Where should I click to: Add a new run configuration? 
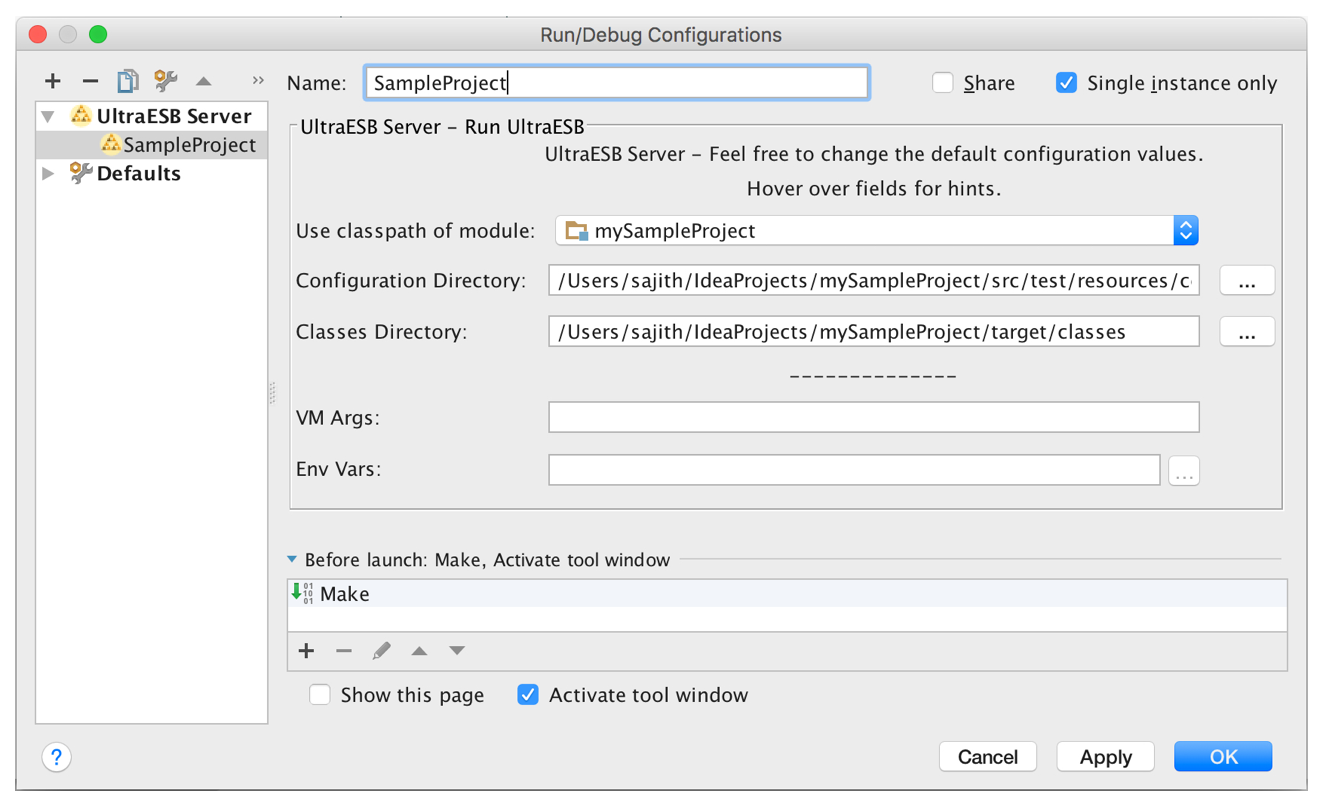(x=53, y=81)
